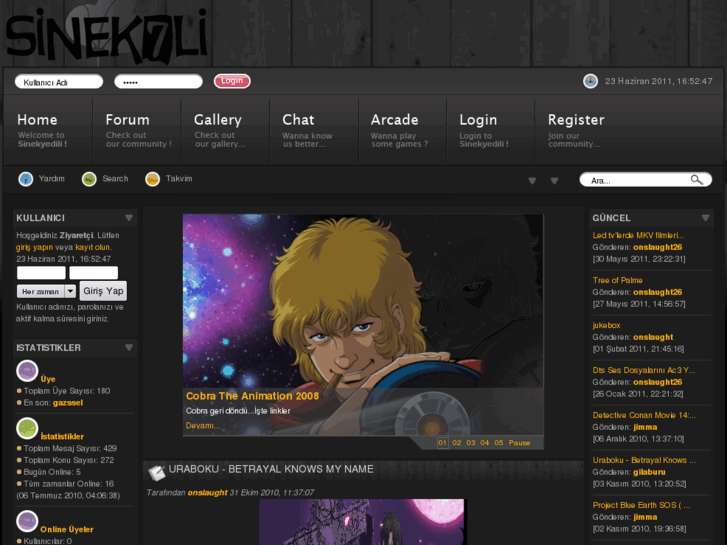727x545 pixels.
Task: Click the green İstatistikler icon
Action: (27, 429)
